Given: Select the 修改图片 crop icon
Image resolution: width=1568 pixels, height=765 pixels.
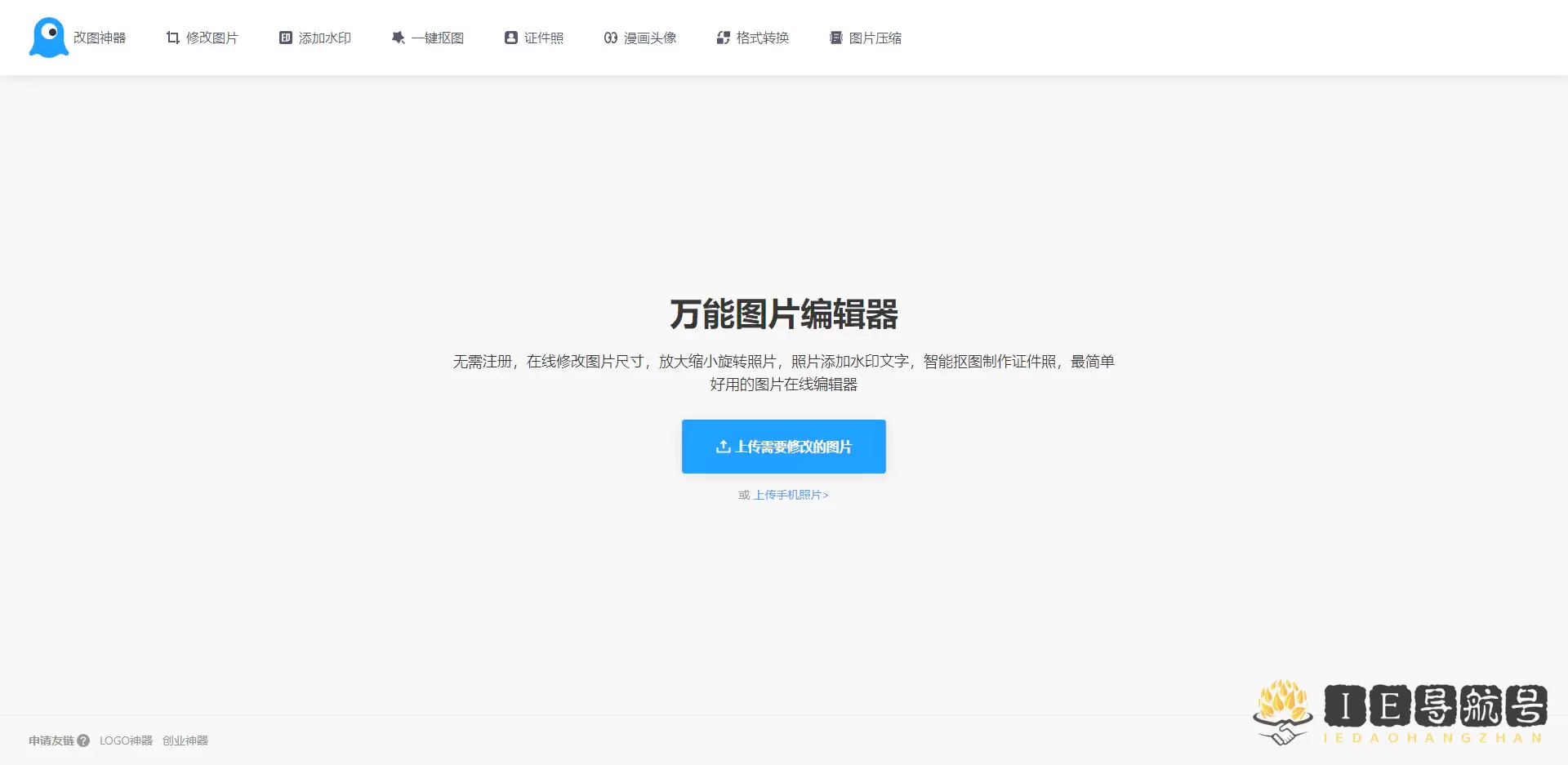Looking at the screenshot, I should click(172, 38).
